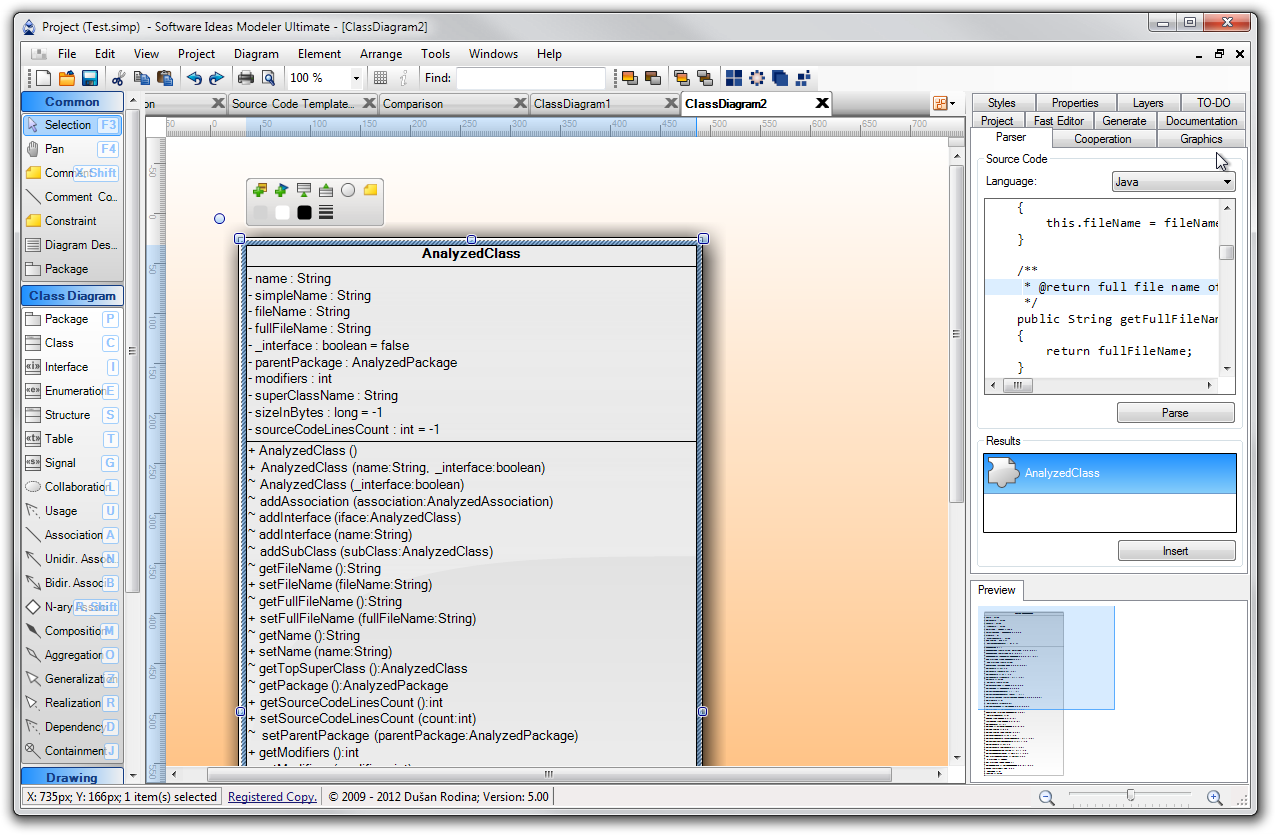Screen dimensions: 1276x835
Task: Click the Insert button
Action: pyautogui.click(x=1175, y=551)
